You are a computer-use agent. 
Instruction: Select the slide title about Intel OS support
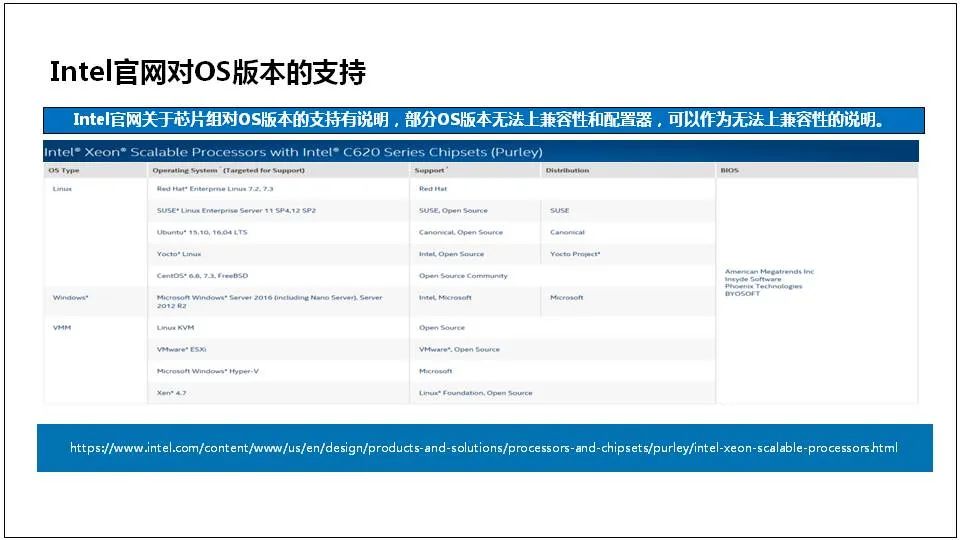pyautogui.click(x=208, y=72)
